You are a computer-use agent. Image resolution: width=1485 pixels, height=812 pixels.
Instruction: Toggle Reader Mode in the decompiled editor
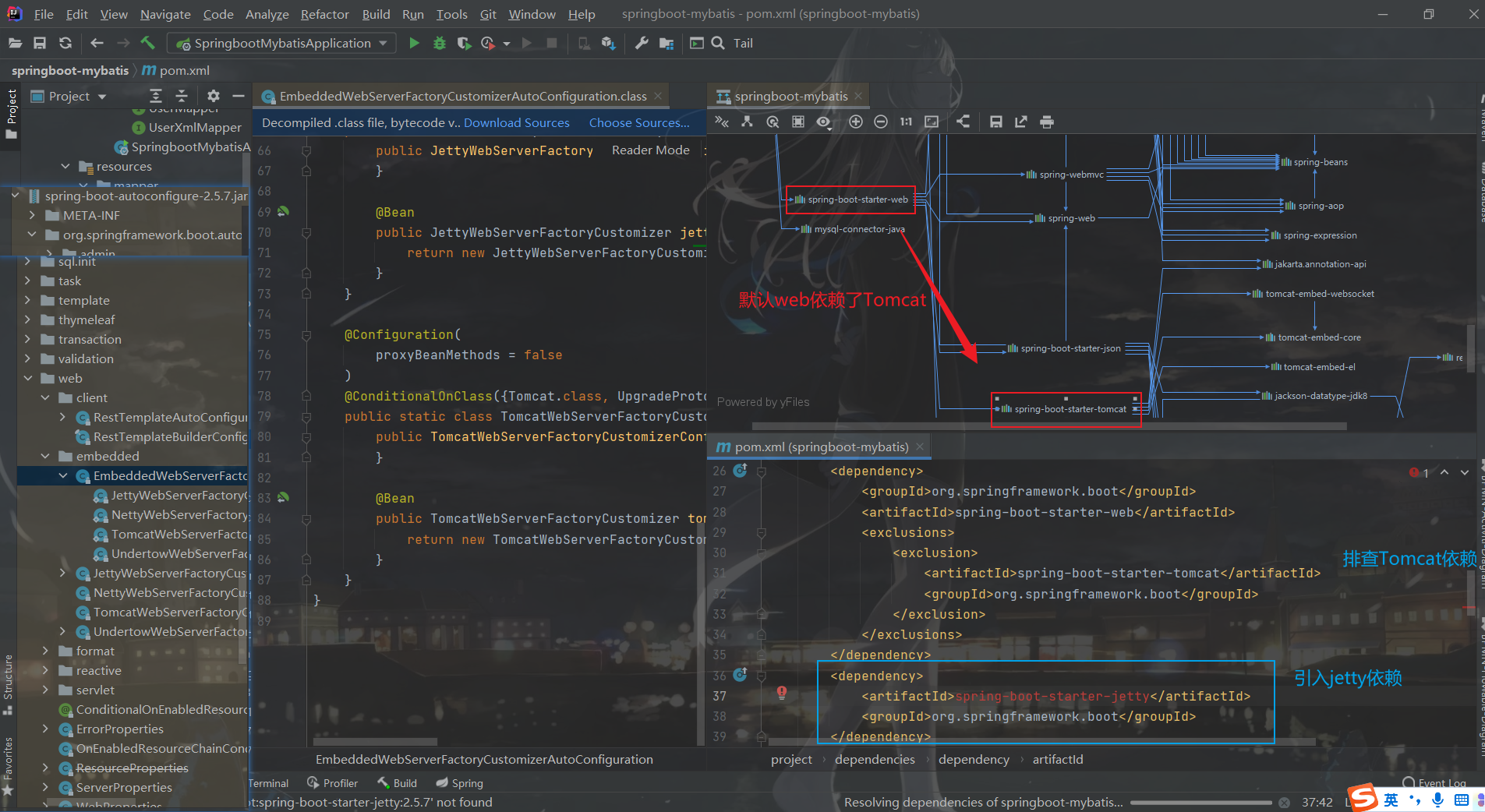pos(651,150)
